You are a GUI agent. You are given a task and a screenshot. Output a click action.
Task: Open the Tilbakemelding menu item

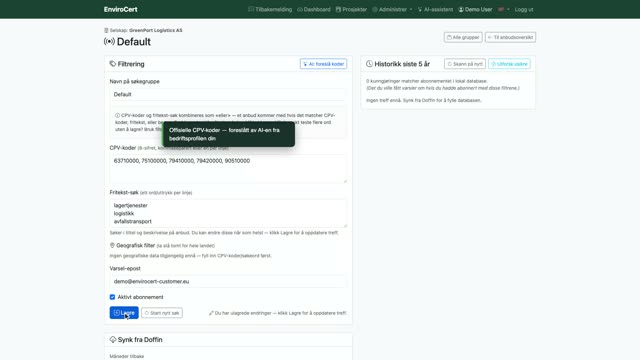pos(270,9)
